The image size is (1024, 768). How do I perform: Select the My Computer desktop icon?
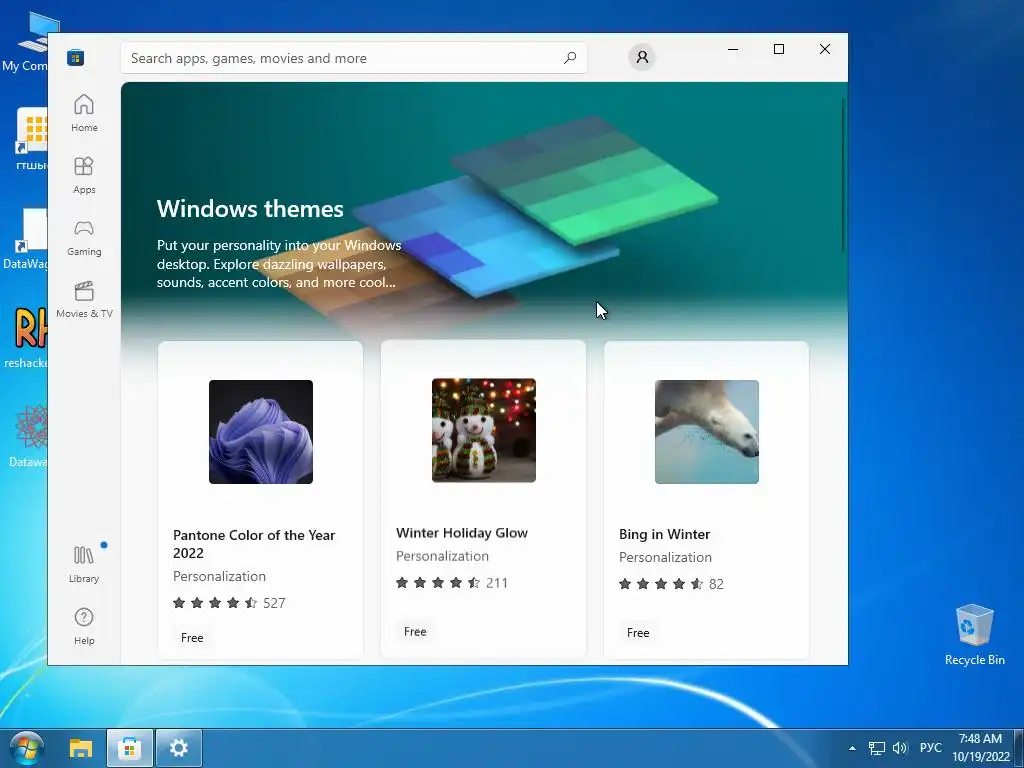(26, 42)
